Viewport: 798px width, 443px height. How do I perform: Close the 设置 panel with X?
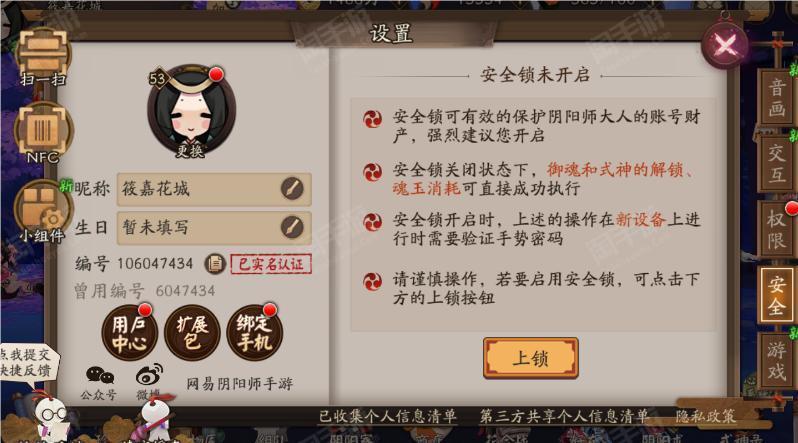[725, 46]
